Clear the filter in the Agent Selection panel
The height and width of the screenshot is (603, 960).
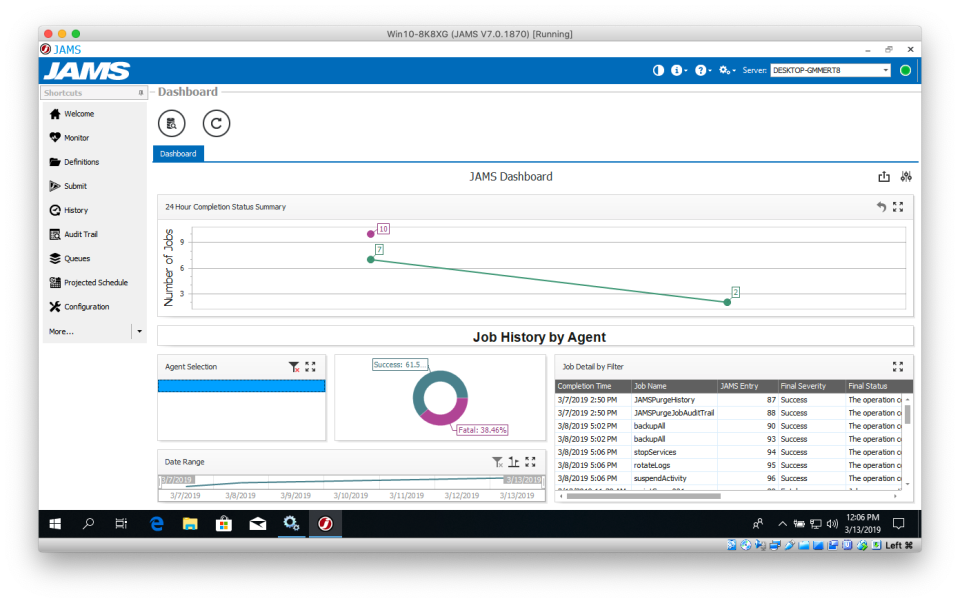click(x=294, y=367)
